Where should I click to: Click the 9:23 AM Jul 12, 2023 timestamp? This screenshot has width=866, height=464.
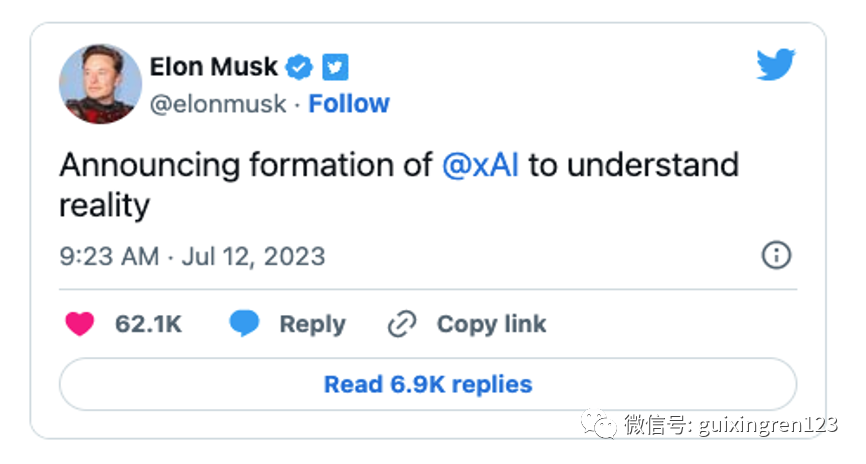[192, 256]
